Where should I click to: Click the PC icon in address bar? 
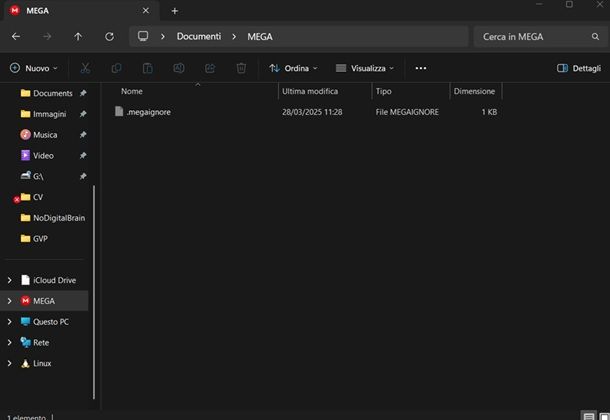point(143,36)
